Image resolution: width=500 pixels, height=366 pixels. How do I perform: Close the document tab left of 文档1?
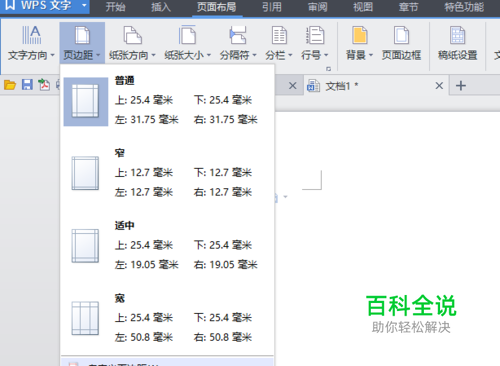(x=293, y=86)
